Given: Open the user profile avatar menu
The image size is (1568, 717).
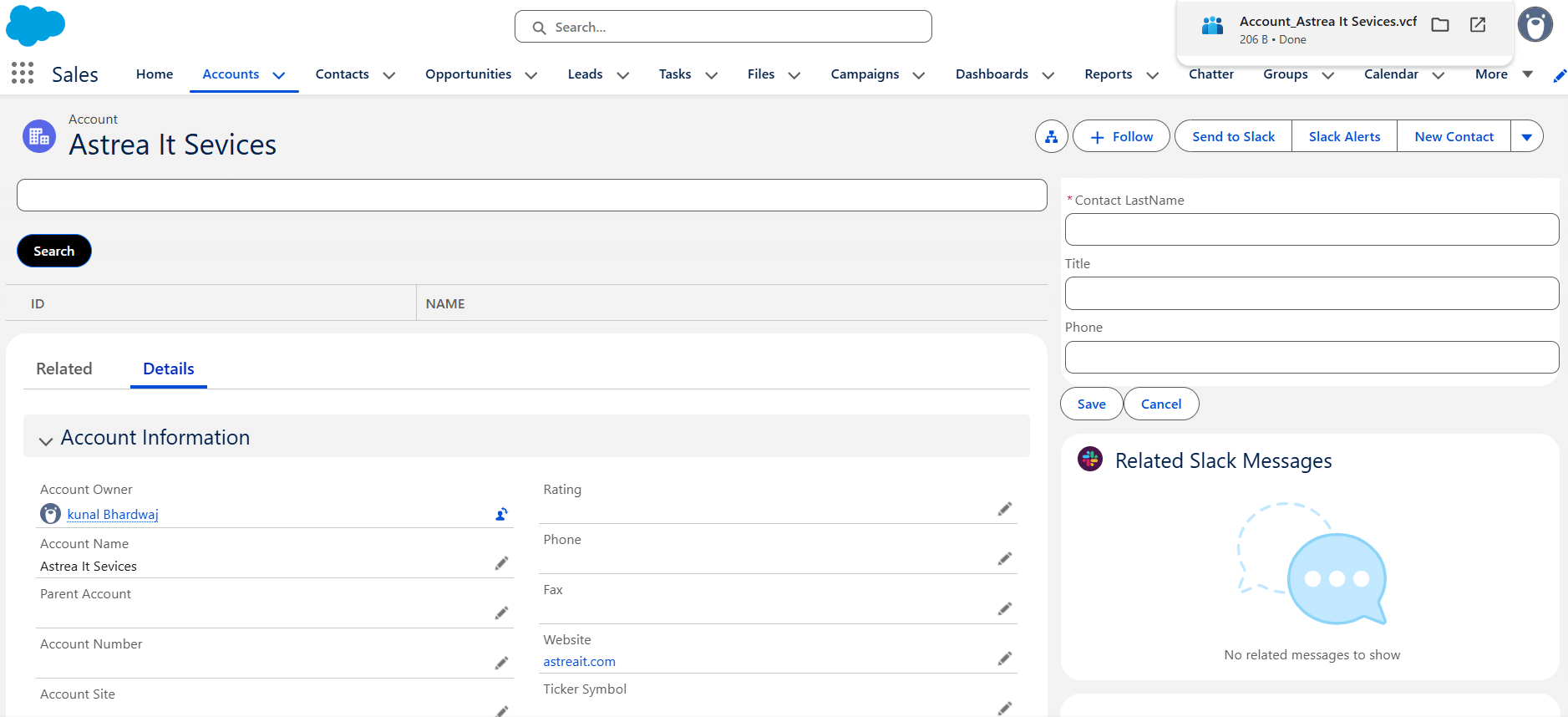Looking at the screenshot, I should tap(1535, 25).
